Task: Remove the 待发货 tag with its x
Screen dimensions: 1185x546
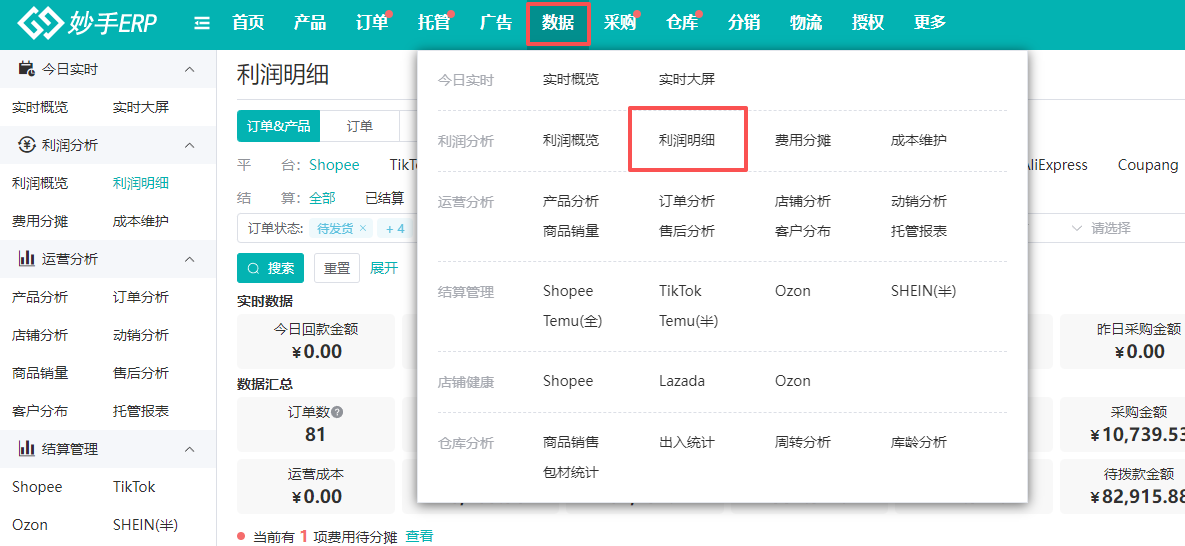Action: 363,228
